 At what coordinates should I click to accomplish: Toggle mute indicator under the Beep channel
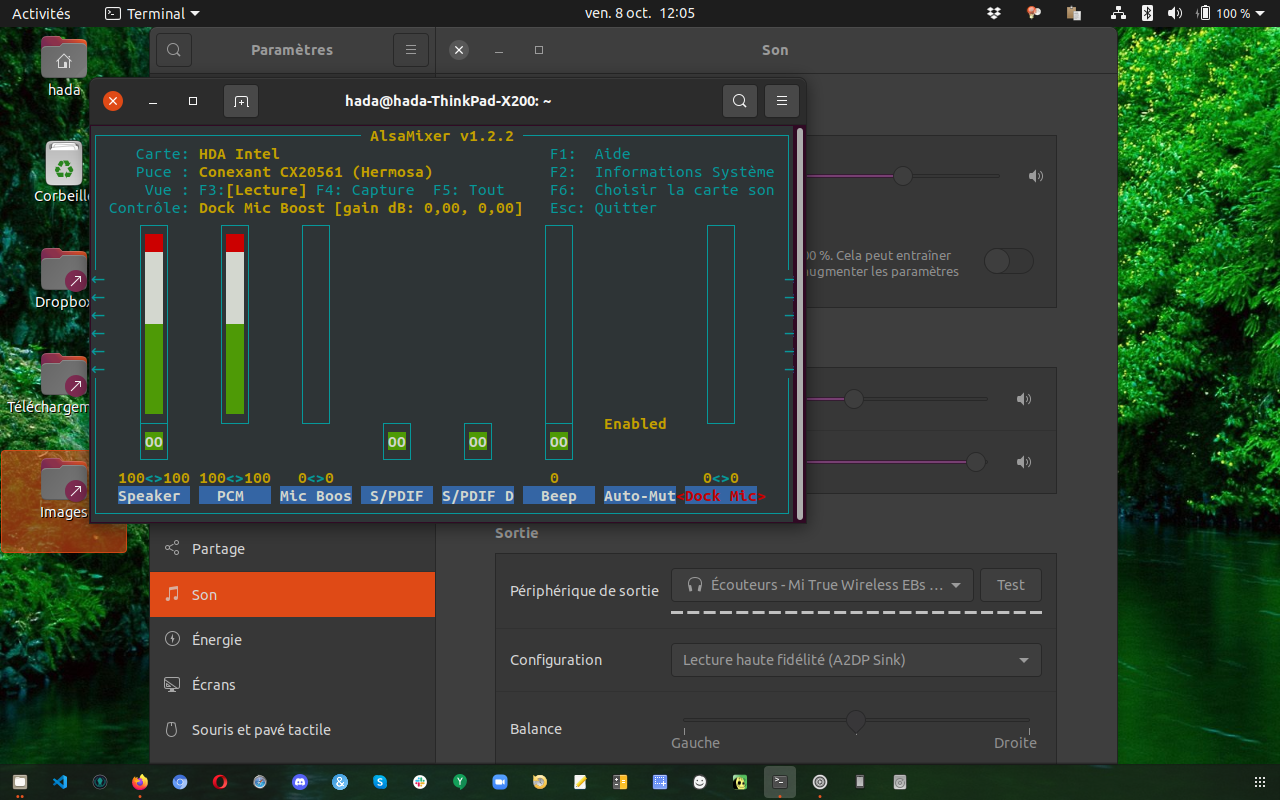tap(558, 442)
